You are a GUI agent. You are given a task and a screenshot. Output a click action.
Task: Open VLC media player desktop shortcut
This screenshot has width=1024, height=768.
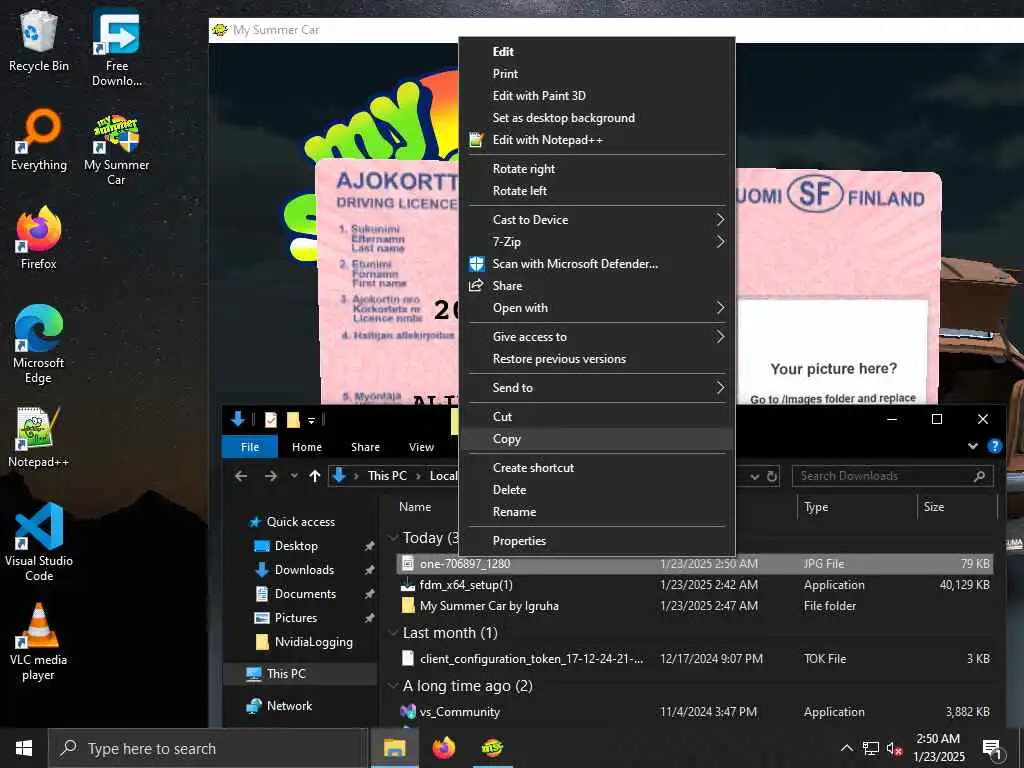pos(39,641)
